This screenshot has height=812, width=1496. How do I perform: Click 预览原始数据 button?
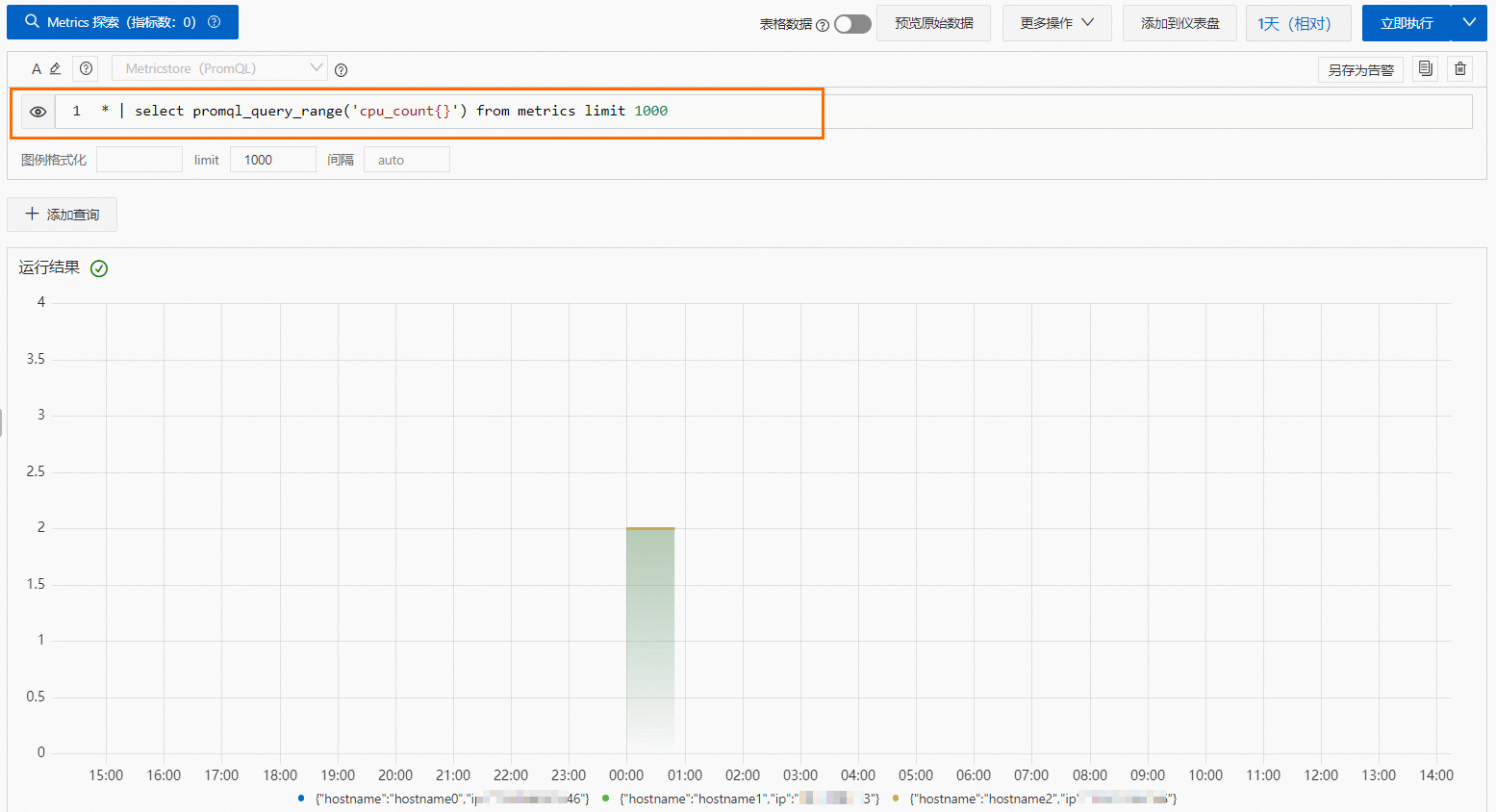[x=933, y=23]
